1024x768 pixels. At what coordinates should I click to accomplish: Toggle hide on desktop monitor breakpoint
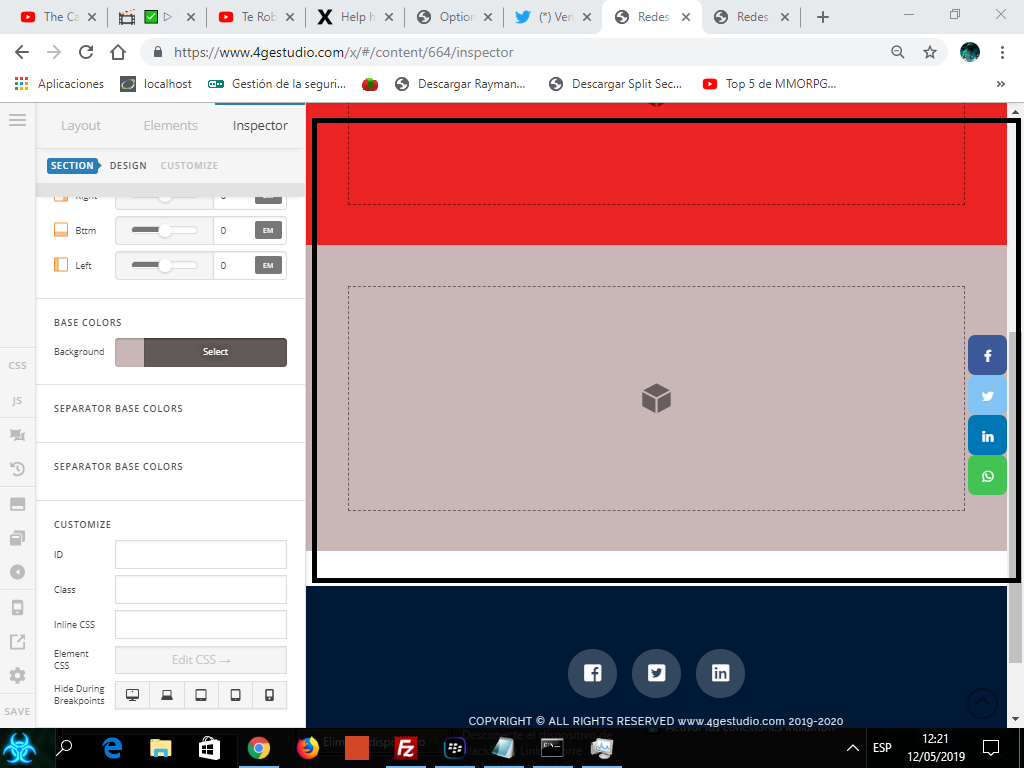point(133,695)
